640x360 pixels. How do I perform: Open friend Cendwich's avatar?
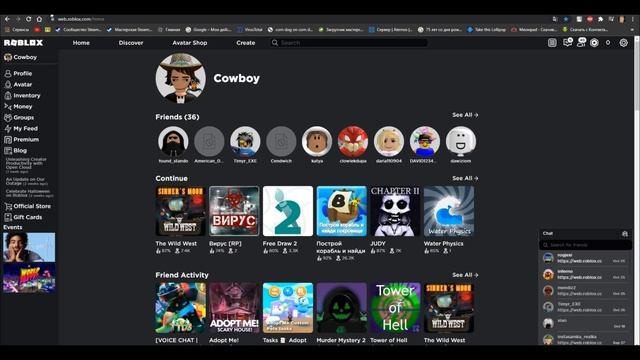pos(281,141)
